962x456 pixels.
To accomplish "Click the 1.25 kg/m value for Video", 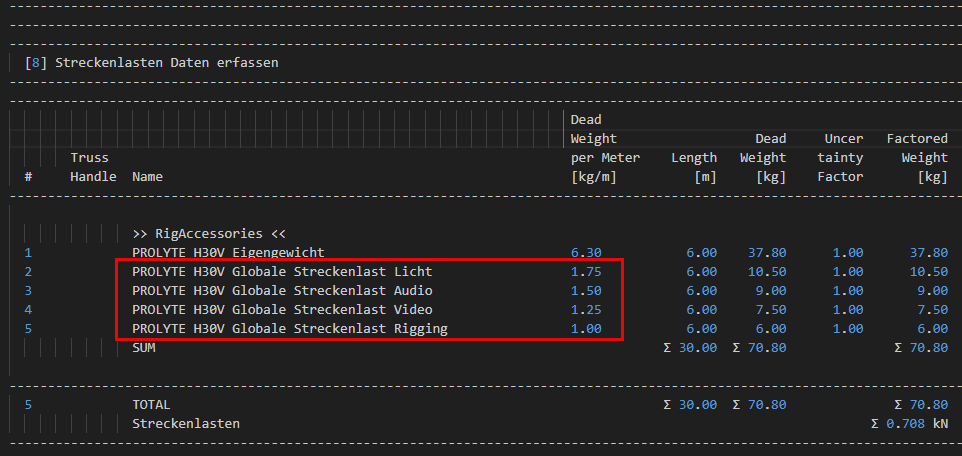I will (x=585, y=310).
